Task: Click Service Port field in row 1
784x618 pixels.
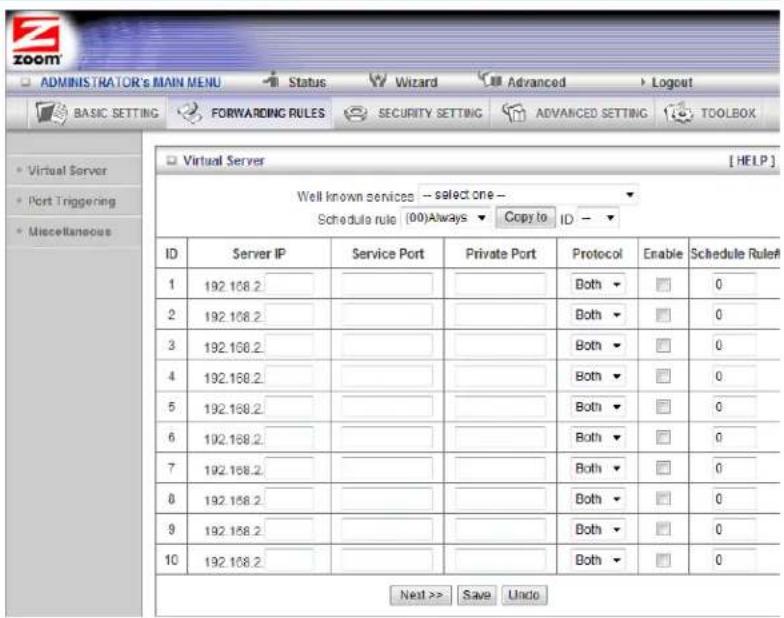Action: pyautogui.click(x=387, y=284)
